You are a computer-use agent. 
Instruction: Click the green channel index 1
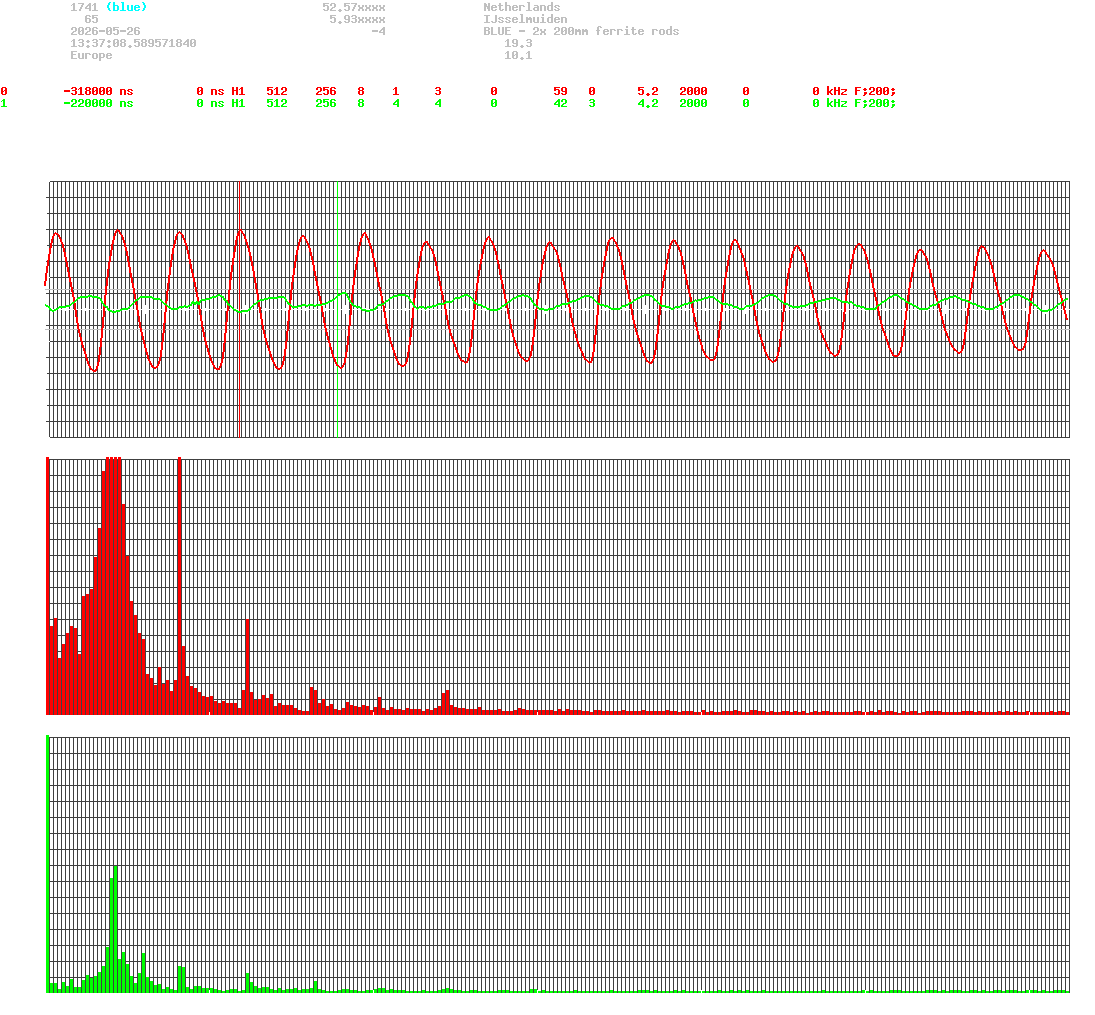pyautogui.click(x=4, y=103)
